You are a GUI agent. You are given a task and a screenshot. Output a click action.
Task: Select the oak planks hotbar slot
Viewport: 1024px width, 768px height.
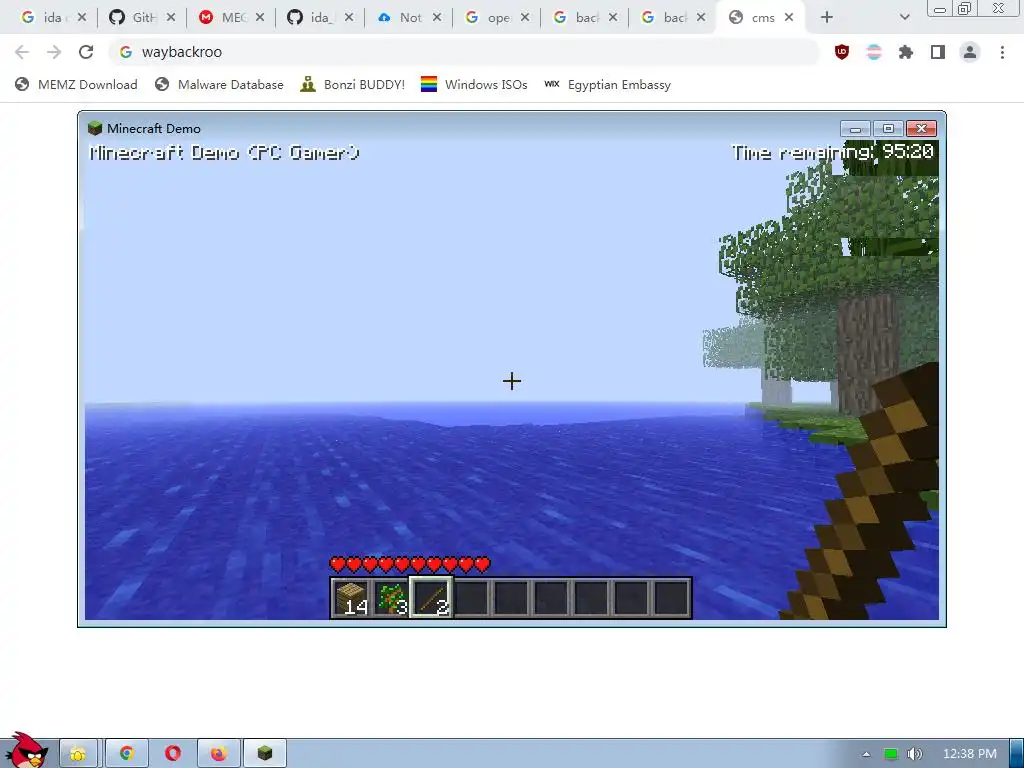351,598
